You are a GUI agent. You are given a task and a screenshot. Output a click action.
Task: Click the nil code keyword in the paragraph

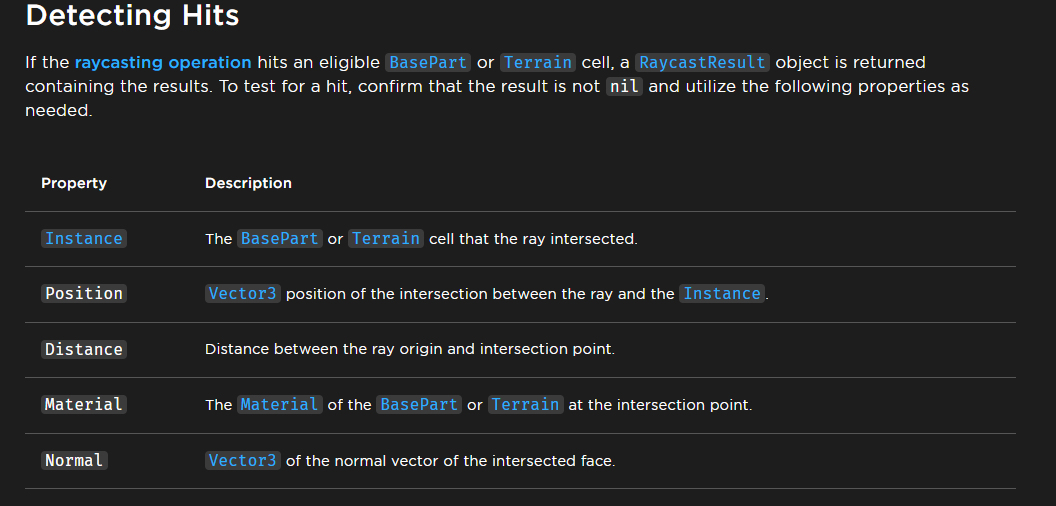[x=624, y=87]
